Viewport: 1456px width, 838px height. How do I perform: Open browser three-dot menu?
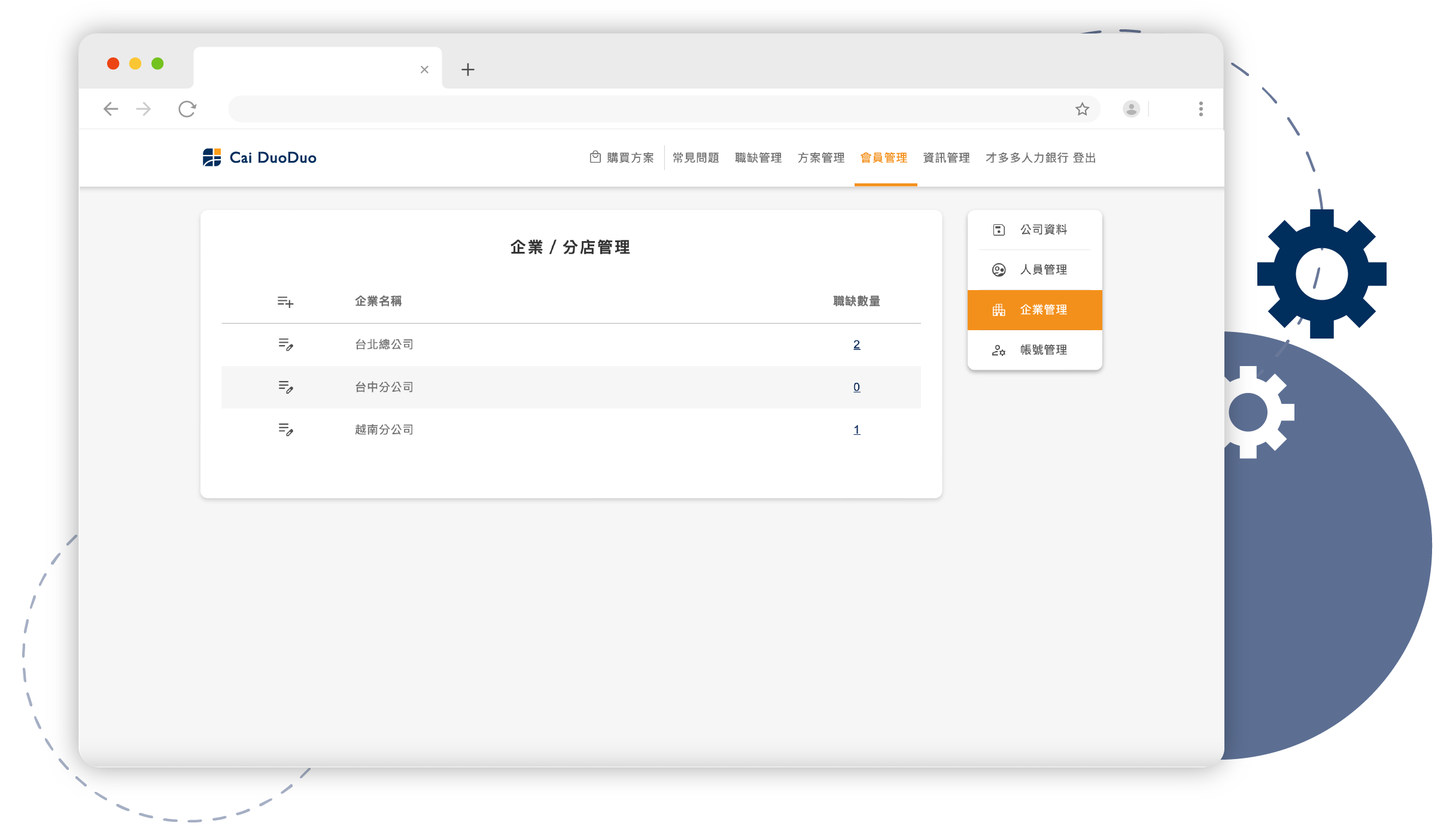pos(1200,109)
